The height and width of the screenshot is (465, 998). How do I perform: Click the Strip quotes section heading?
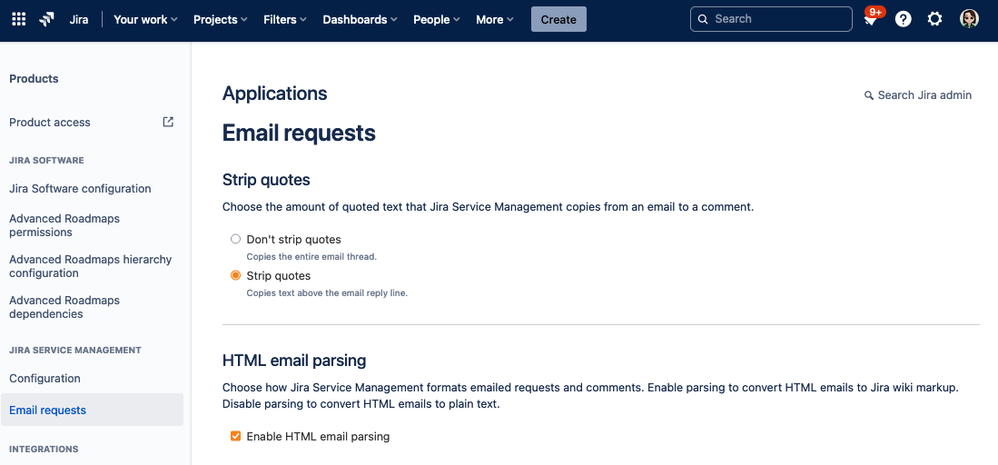coord(266,180)
